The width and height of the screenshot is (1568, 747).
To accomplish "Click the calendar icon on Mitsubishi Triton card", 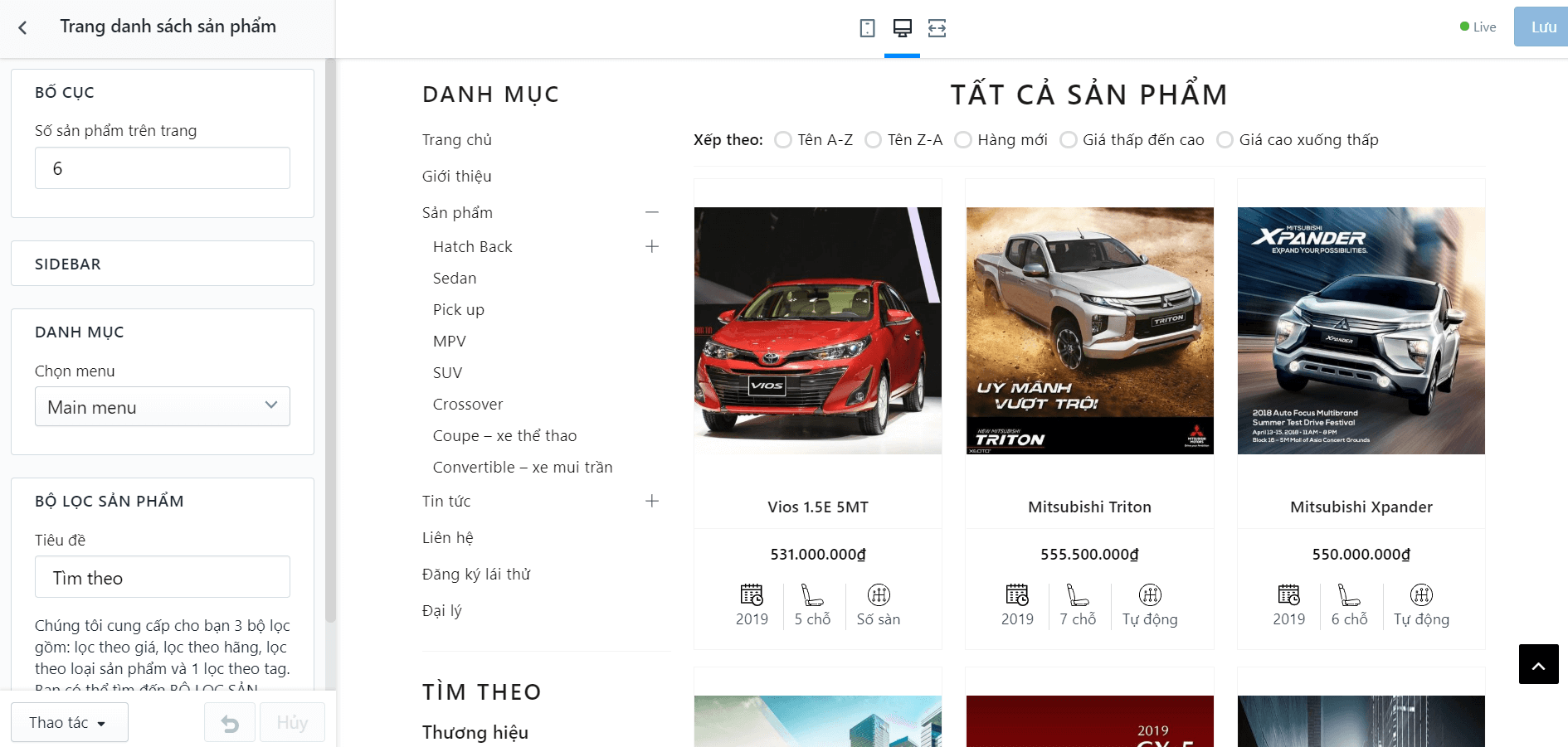I will (1017, 594).
